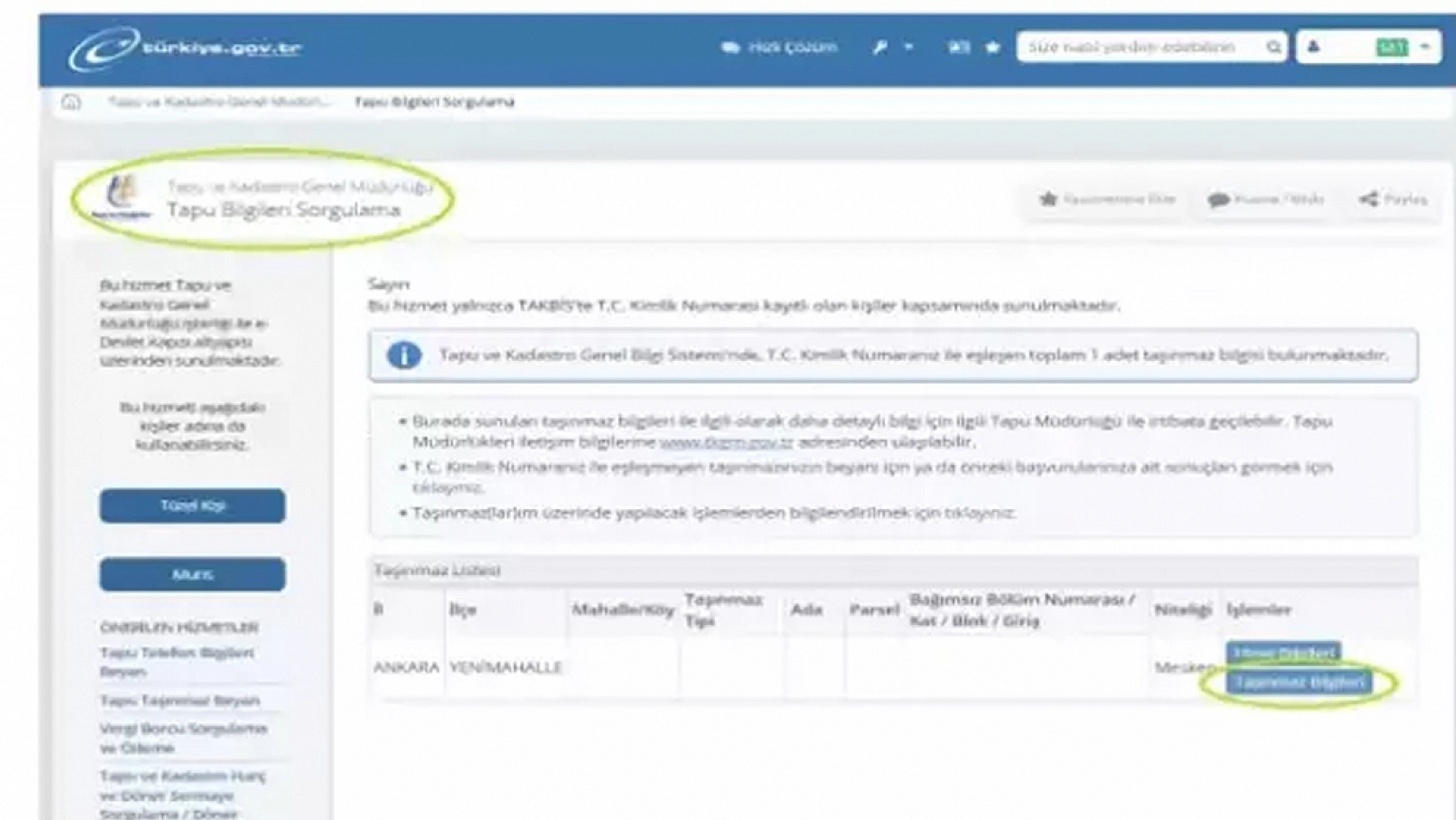Click the Tapu Kadastro agency logo
The height and width of the screenshot is (820, 1456).
[121, 197]
